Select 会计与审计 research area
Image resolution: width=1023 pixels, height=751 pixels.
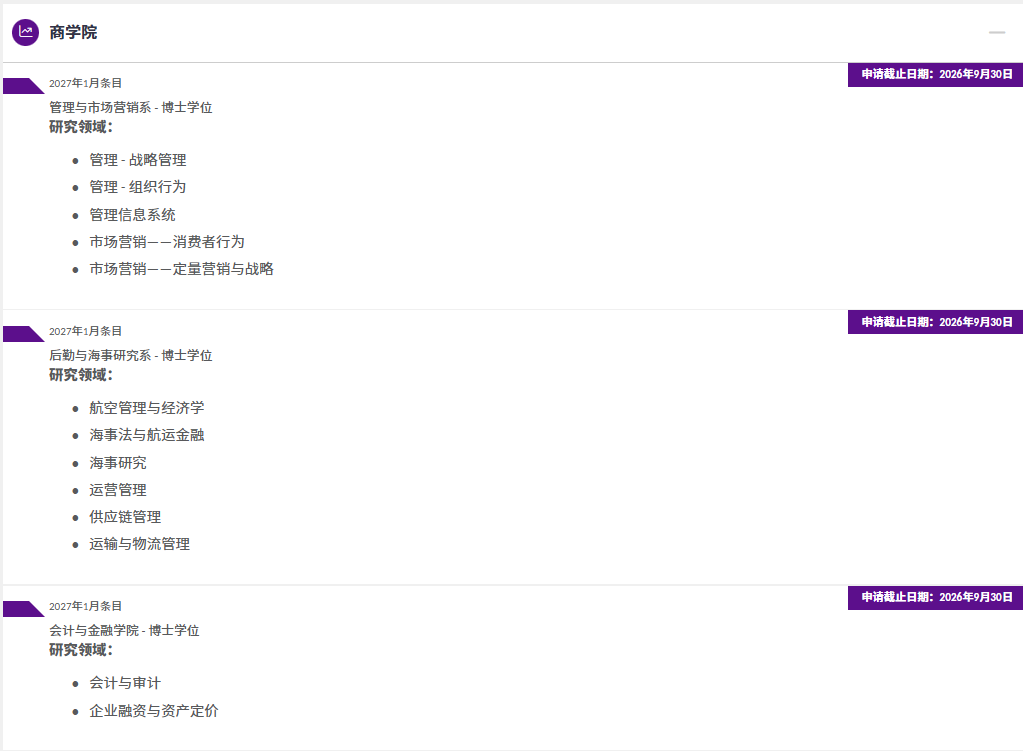[125, 683]
